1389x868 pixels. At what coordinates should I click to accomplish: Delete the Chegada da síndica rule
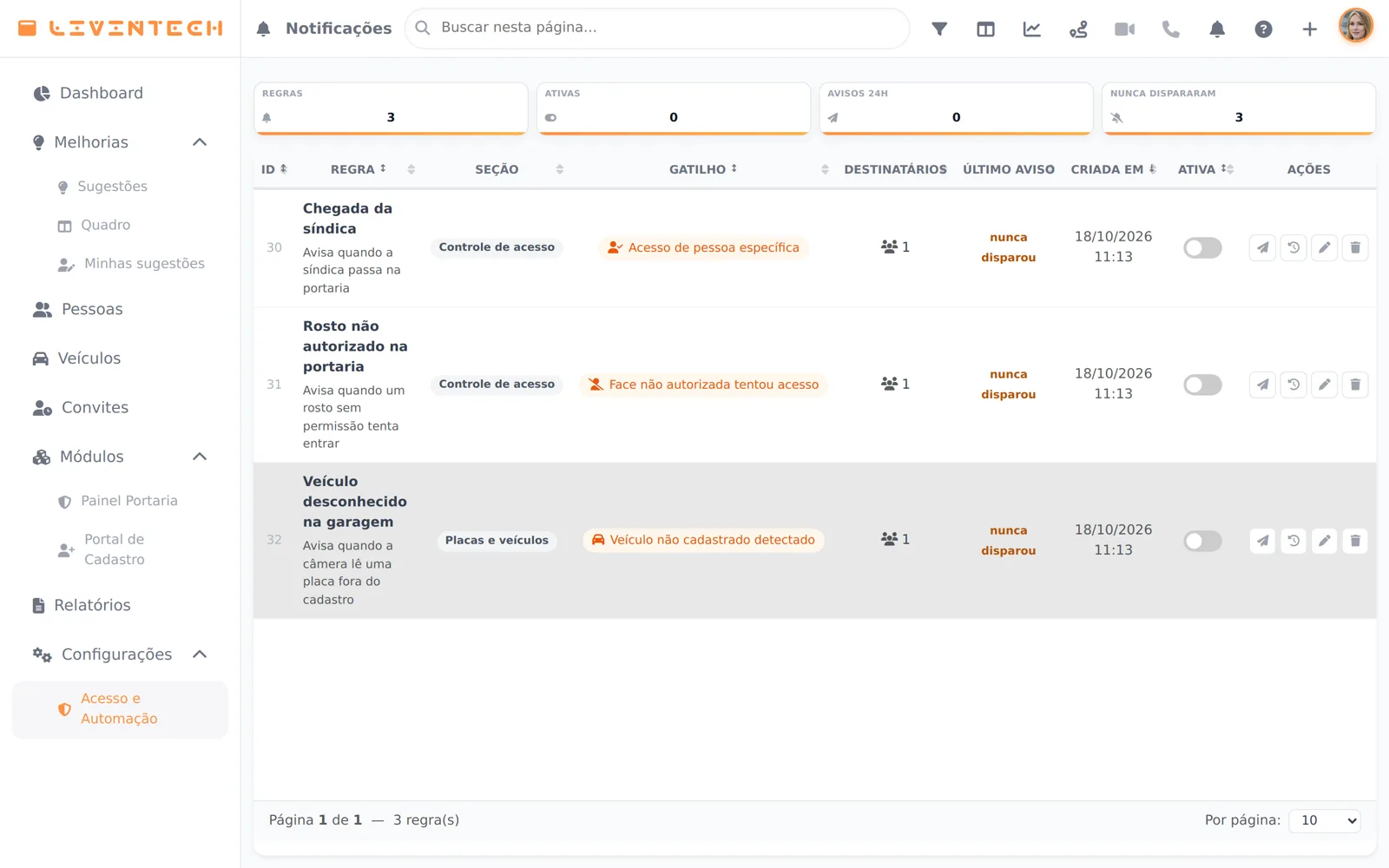(x=1355, y=247)
